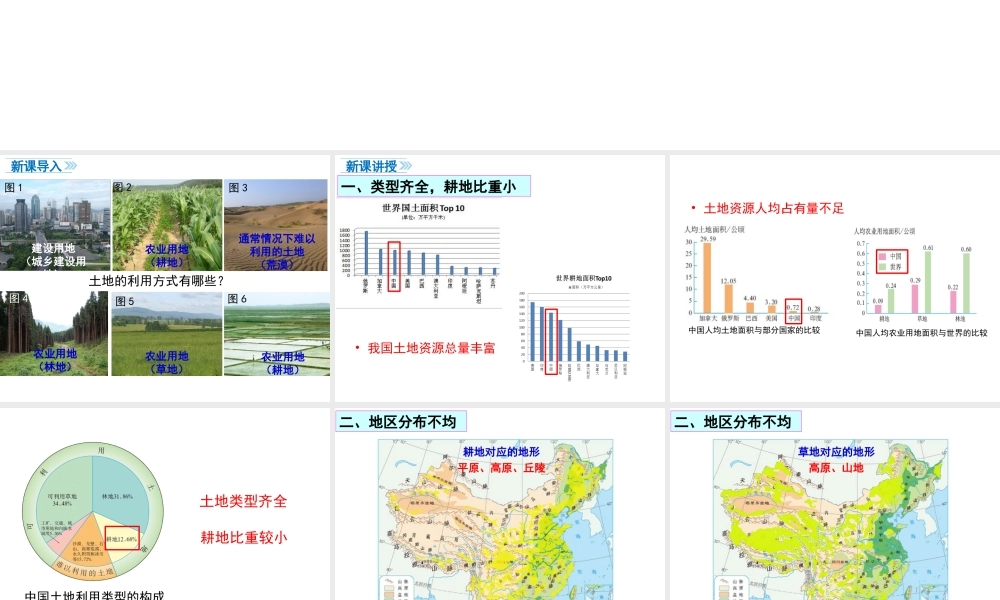Viewport: 1000px width, 600px height.
Task: Click the caption 中国土地利用类型的构成
Action: (94, 596)
